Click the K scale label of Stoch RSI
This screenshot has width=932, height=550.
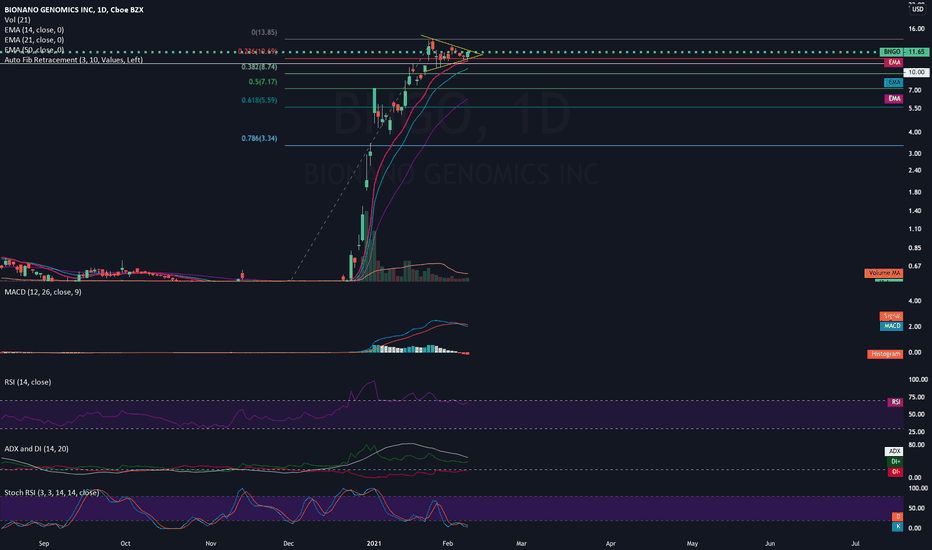(898, 527)
